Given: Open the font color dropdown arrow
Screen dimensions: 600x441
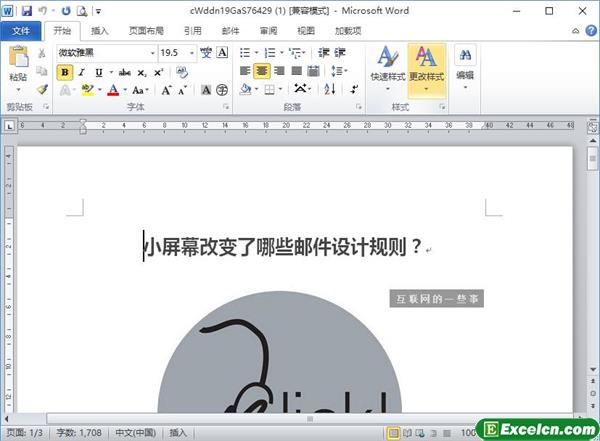Looking at the screenshot, I should [x=126, y=90].
